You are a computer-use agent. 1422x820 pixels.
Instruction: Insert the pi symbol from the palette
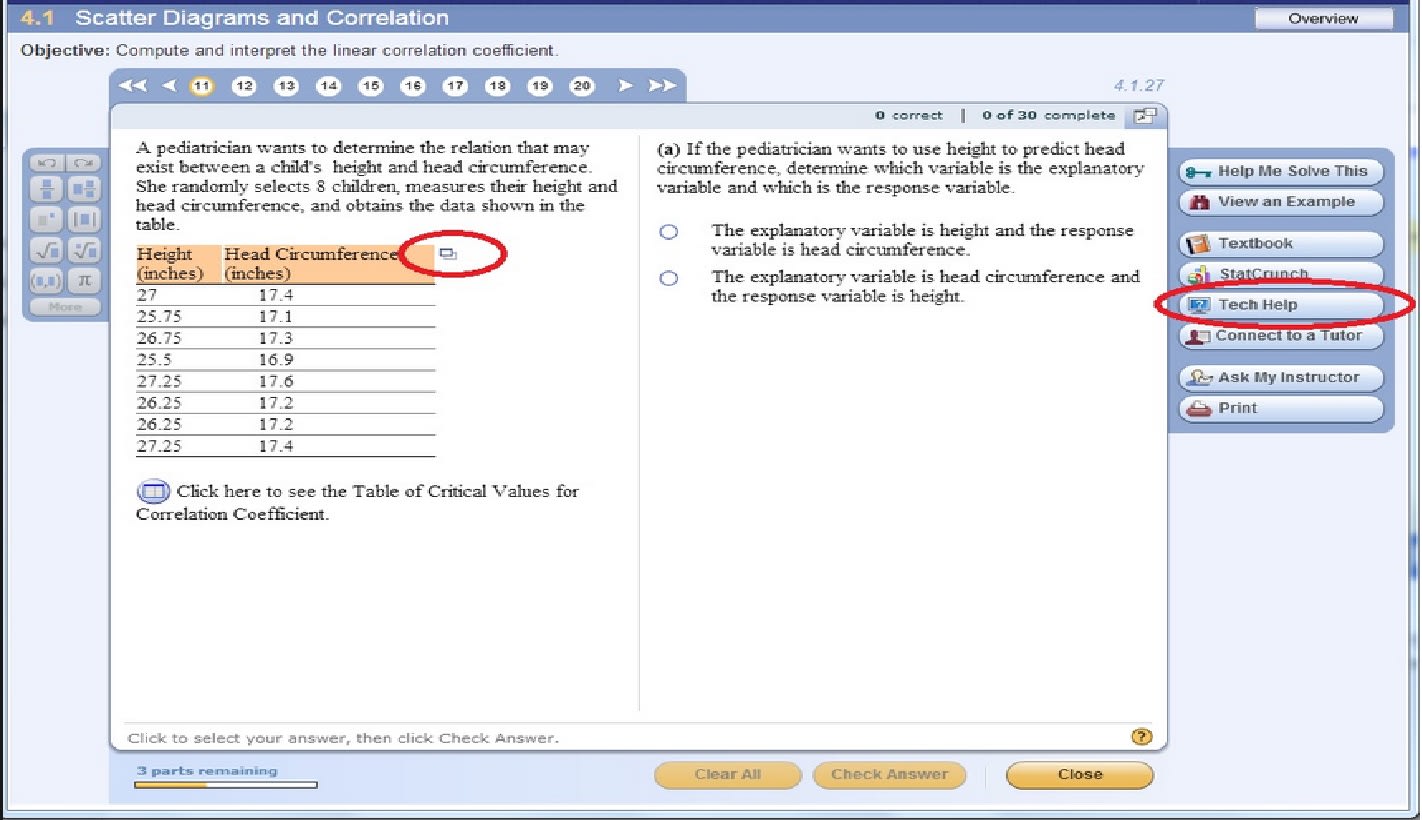click(x=84, y=280)
